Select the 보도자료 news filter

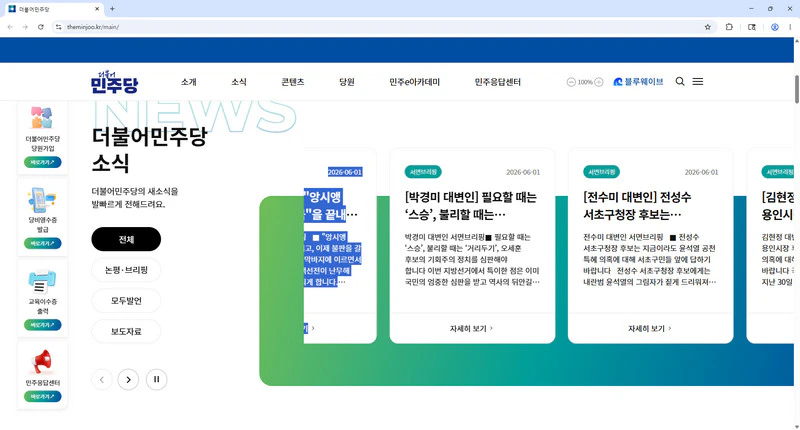click(126, 332)
